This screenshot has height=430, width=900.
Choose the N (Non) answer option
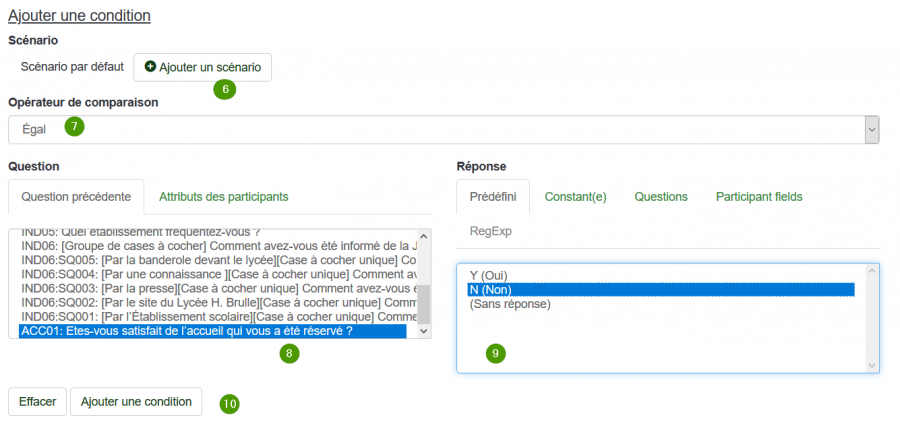(x=661, y=289)
